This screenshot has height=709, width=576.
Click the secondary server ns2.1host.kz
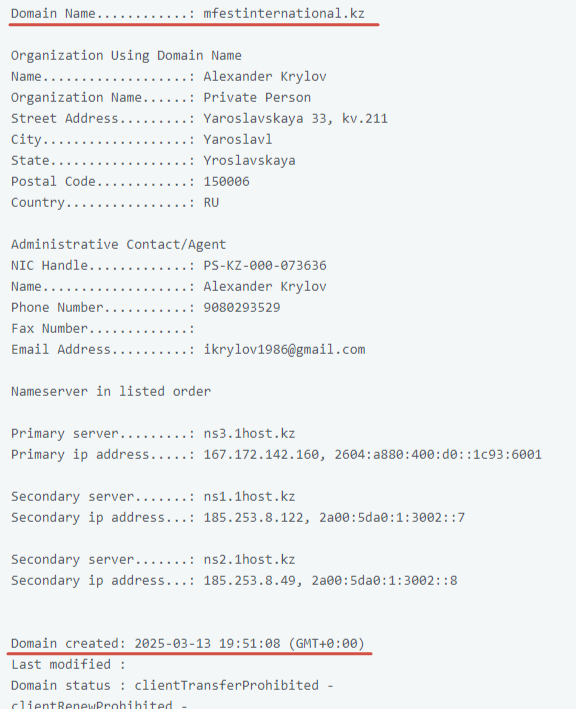pos(249,559)
